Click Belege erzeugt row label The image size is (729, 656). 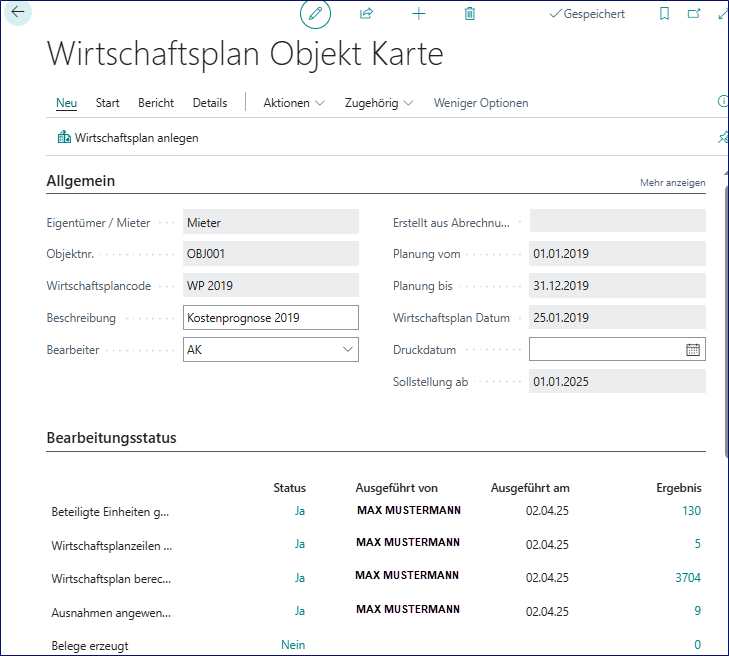(x=90, y=646)
